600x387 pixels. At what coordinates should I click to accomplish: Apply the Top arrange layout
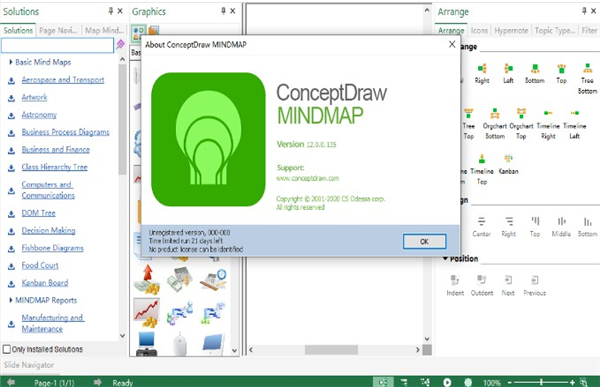(561, 73)
